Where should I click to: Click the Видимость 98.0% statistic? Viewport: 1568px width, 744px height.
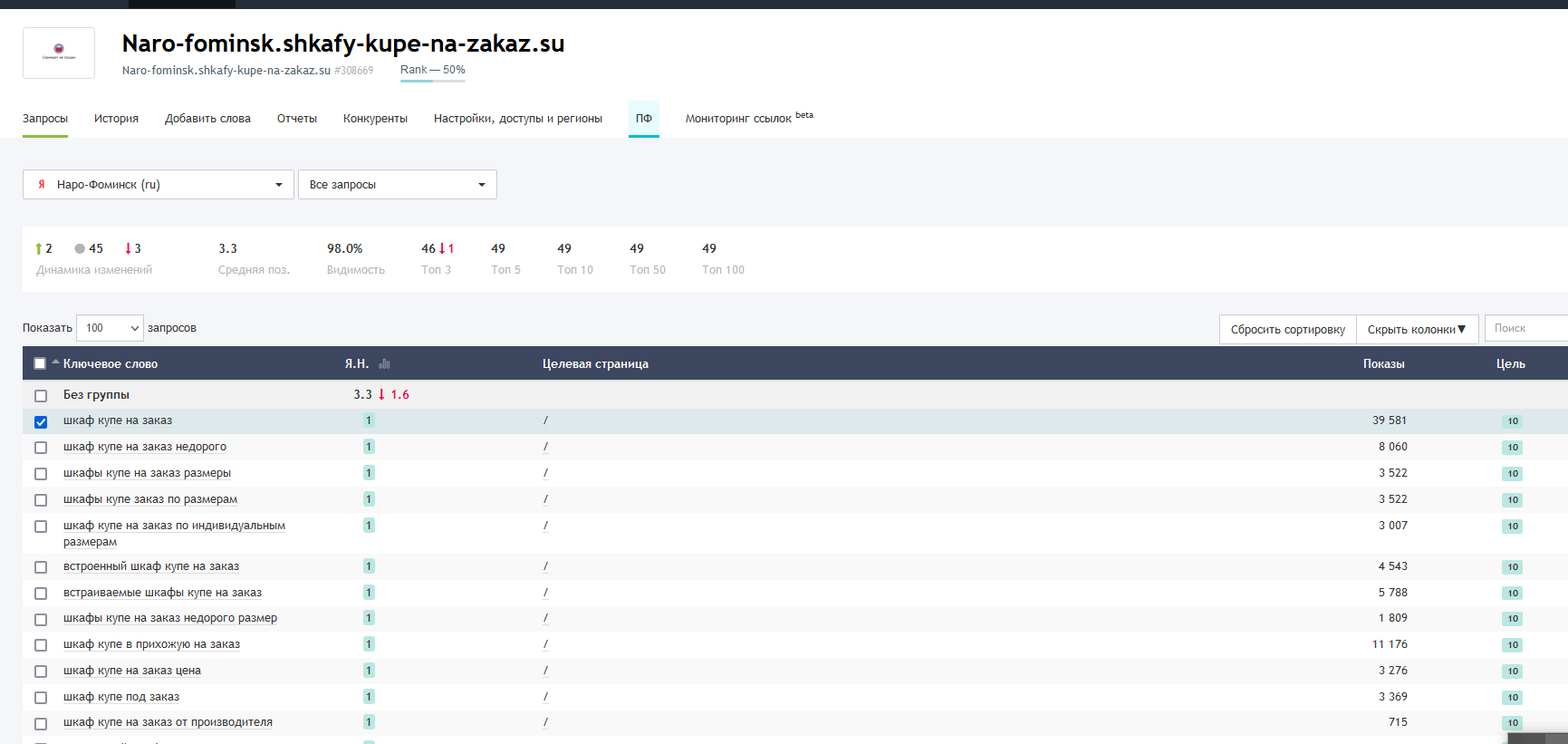(x=356, y=258)
